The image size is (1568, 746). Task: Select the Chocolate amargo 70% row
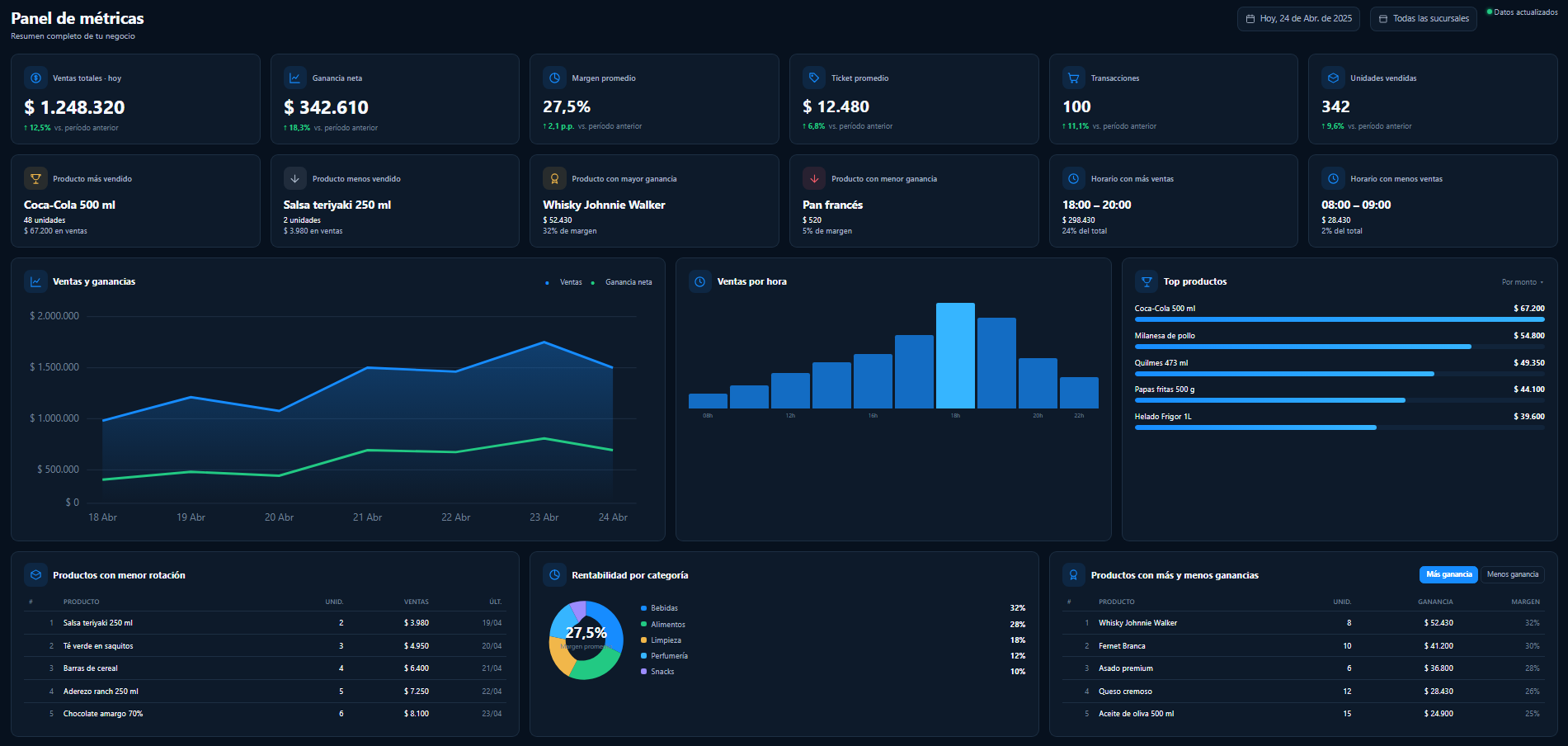264,714
